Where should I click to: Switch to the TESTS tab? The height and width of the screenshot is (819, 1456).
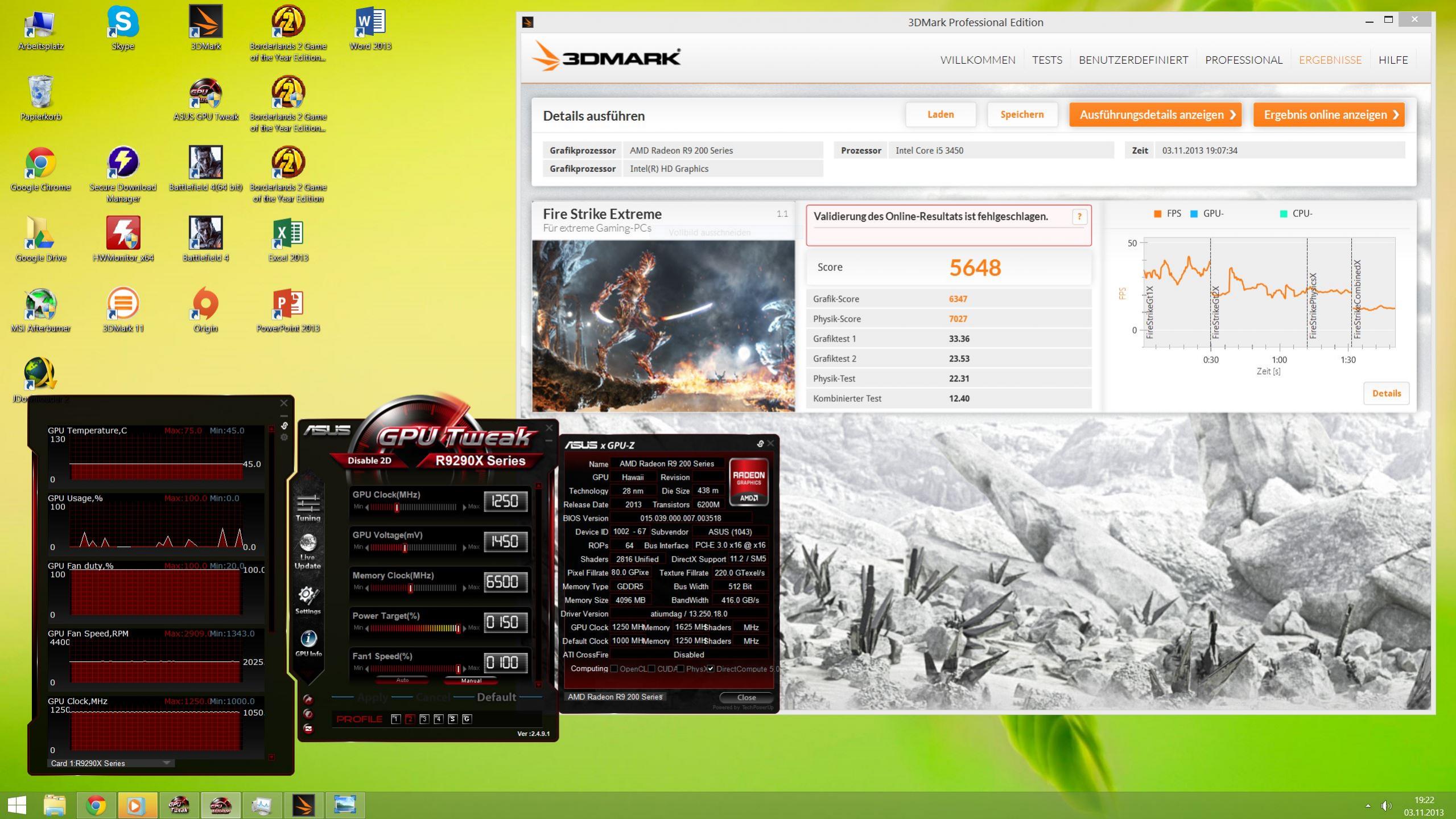[x=1047, y=60]
